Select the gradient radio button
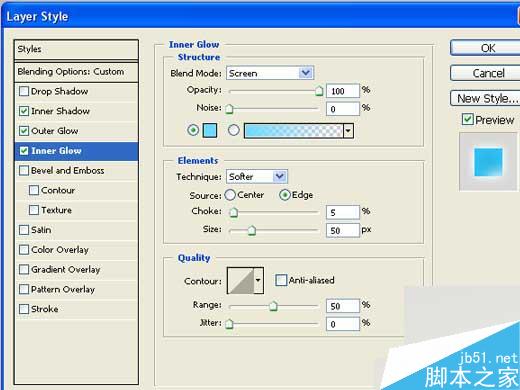The height and width of the screenshot is (390, 520). [x=234, y=130]
